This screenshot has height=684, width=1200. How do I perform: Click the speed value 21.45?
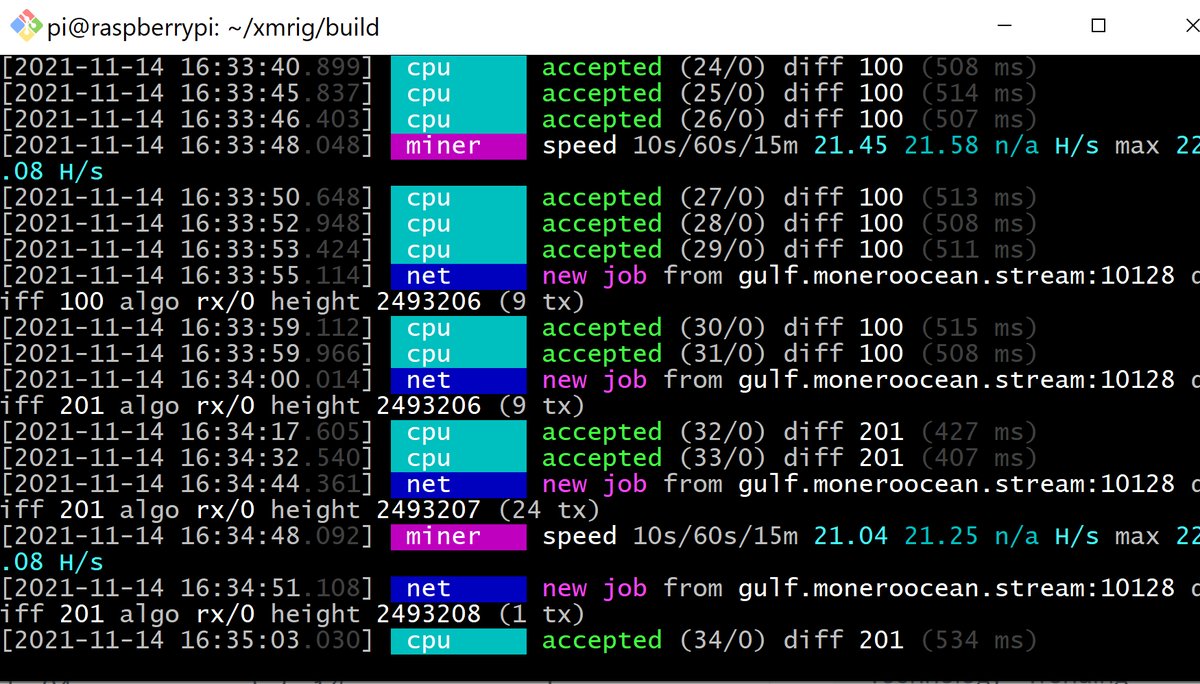(x=850, y=146)
